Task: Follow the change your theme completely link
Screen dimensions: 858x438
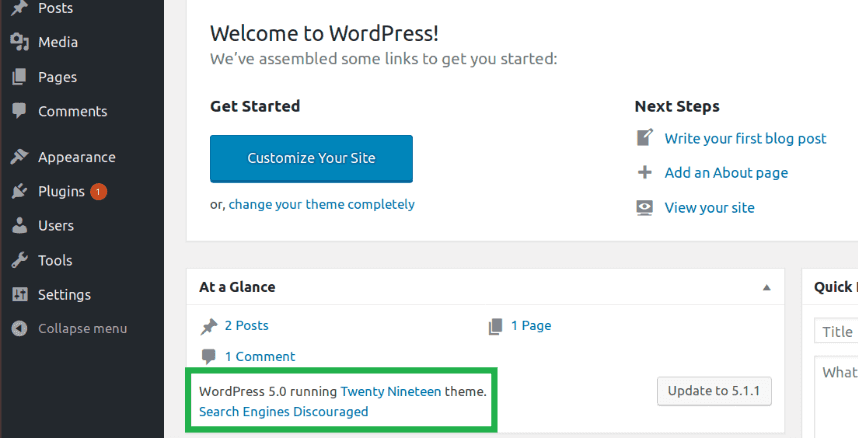Action: tap(321, 204)
